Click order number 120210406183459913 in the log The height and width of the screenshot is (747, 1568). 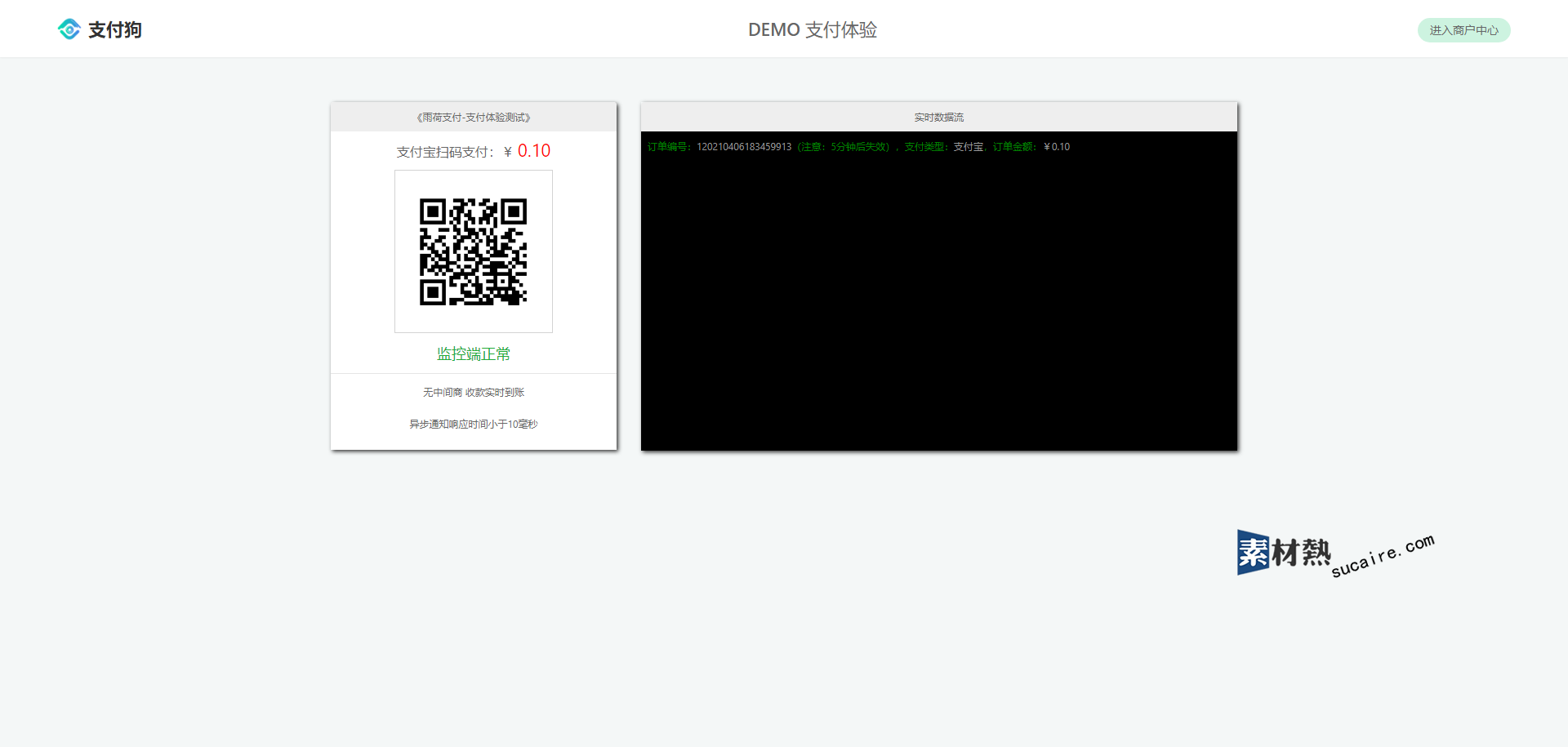tap(744, 147)
